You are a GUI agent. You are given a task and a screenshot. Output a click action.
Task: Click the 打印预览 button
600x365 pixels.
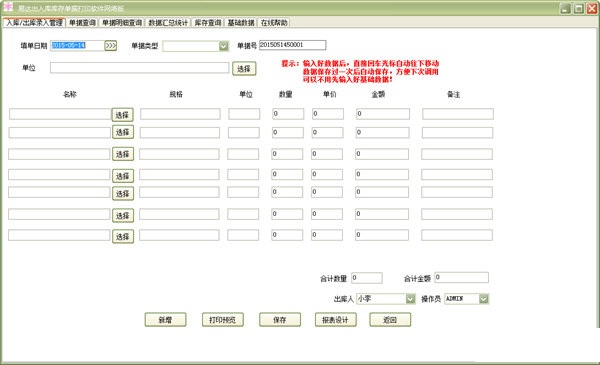point(222,320)
